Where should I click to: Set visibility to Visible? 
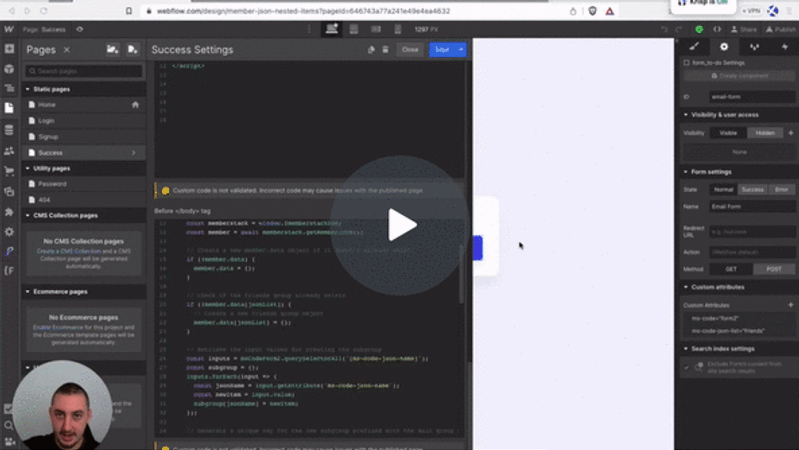[728, 133]
